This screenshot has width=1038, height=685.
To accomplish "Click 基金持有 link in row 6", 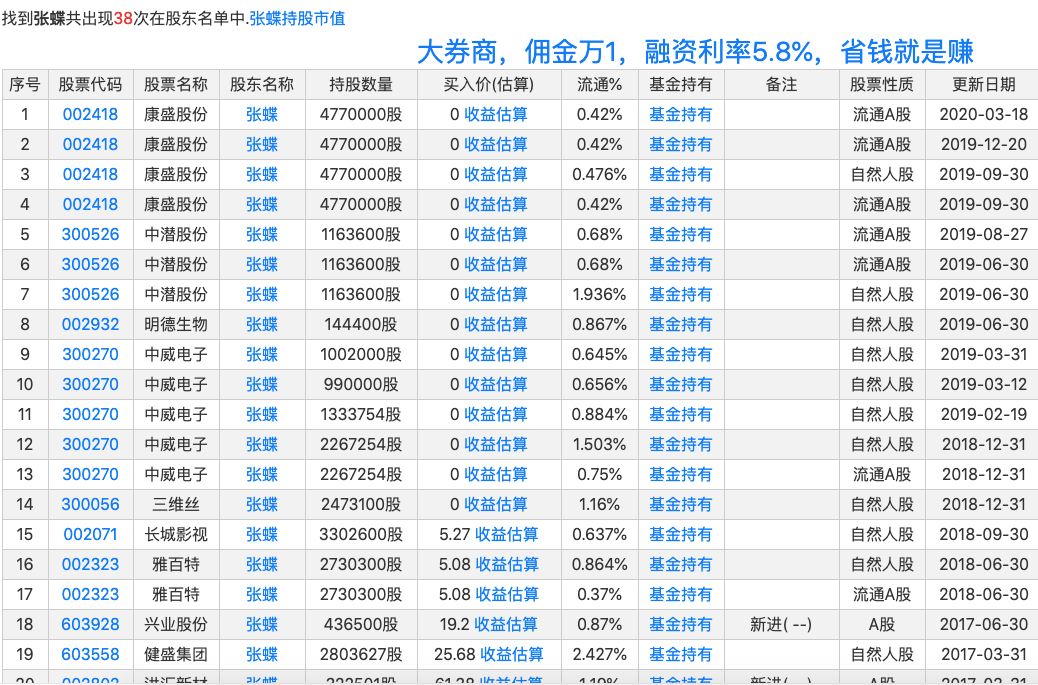I will (681, 265).
